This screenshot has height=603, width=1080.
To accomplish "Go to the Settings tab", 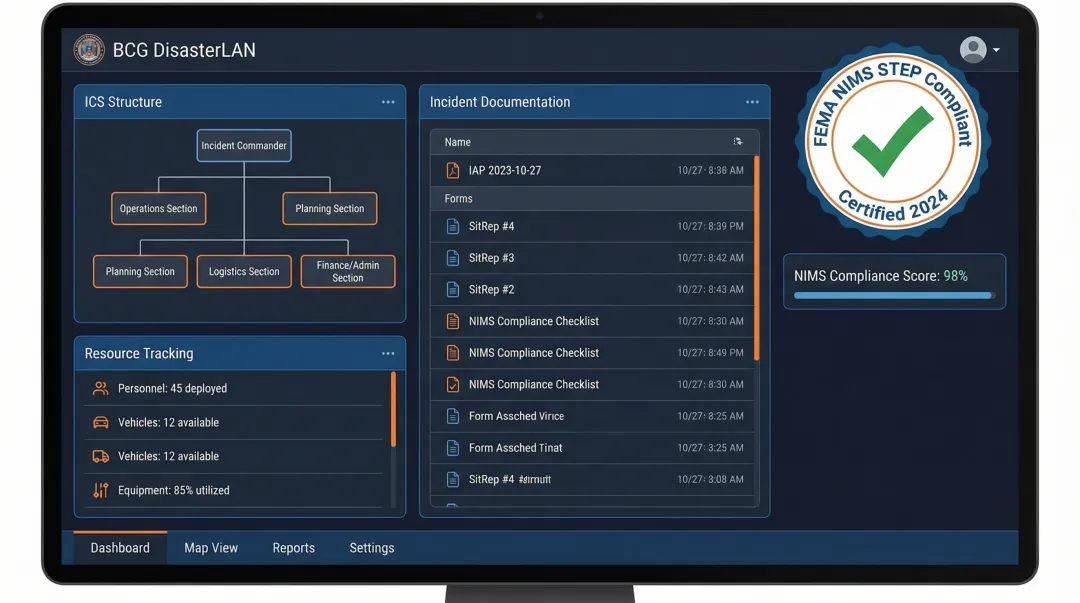I will pos(372,548).
